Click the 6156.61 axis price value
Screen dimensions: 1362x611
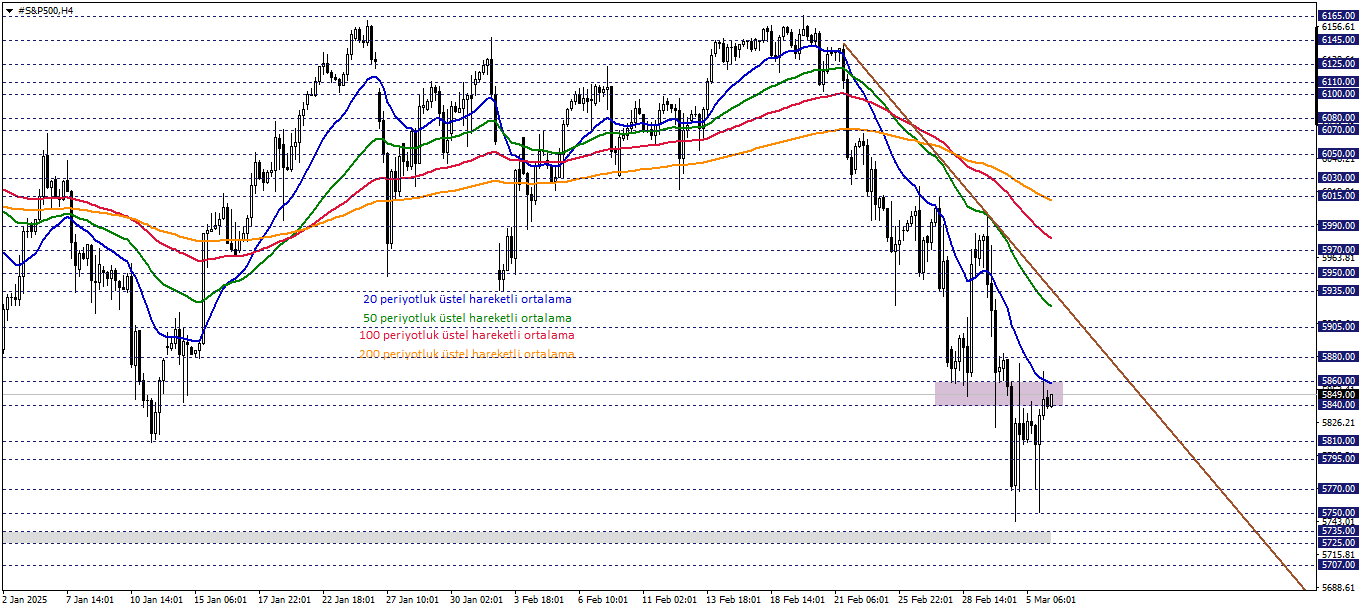1338,27
